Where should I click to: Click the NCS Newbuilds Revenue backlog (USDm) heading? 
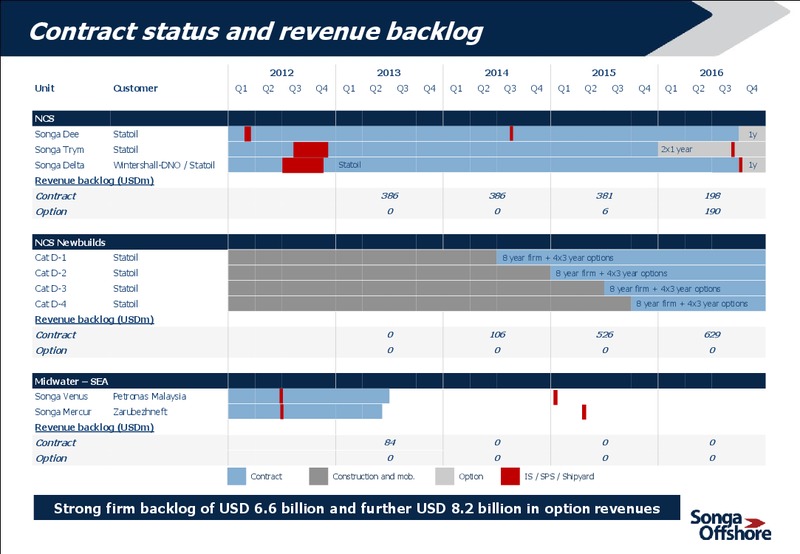coord(94,319)
